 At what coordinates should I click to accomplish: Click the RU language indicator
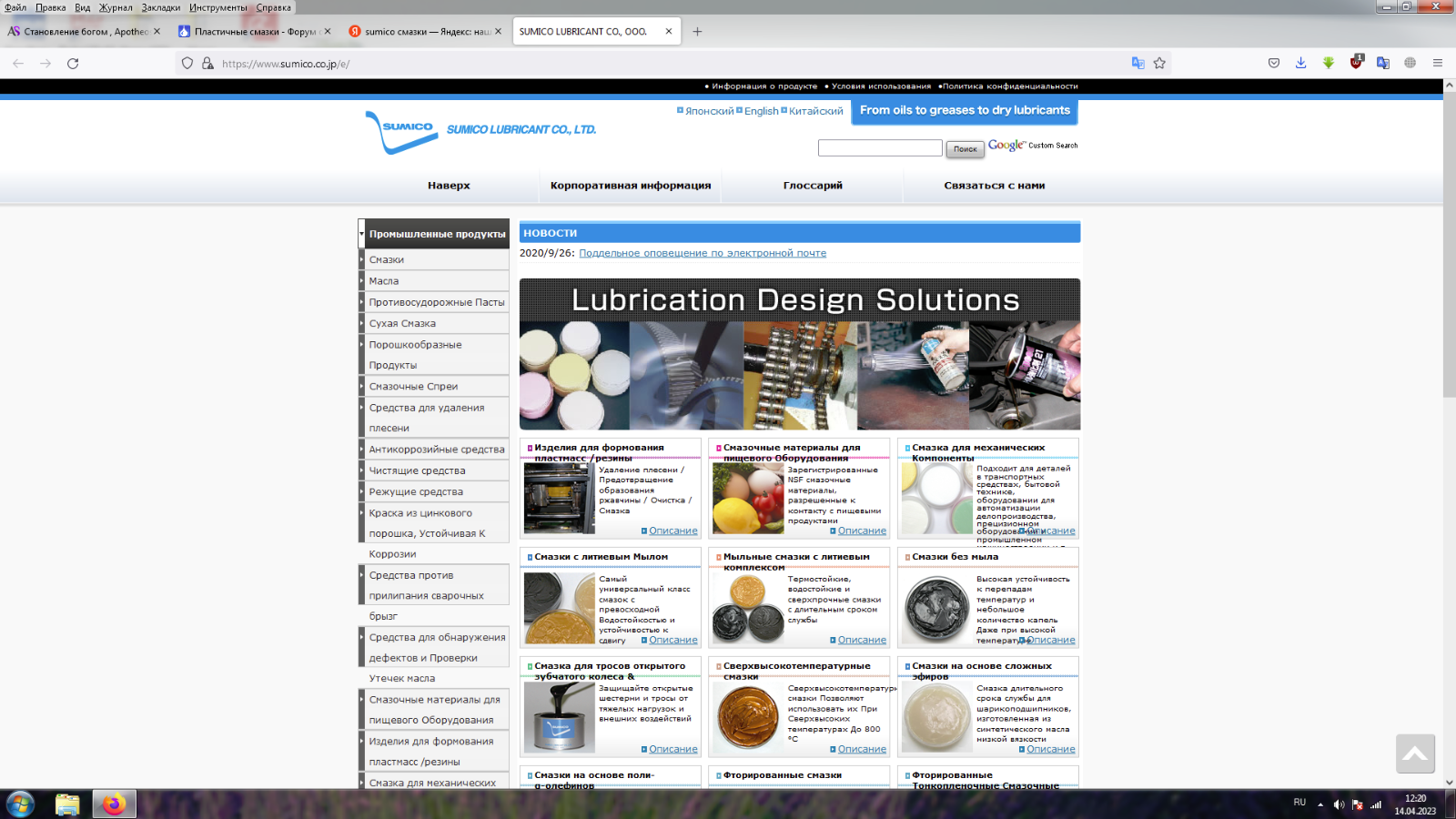(x=1299, y=802)
